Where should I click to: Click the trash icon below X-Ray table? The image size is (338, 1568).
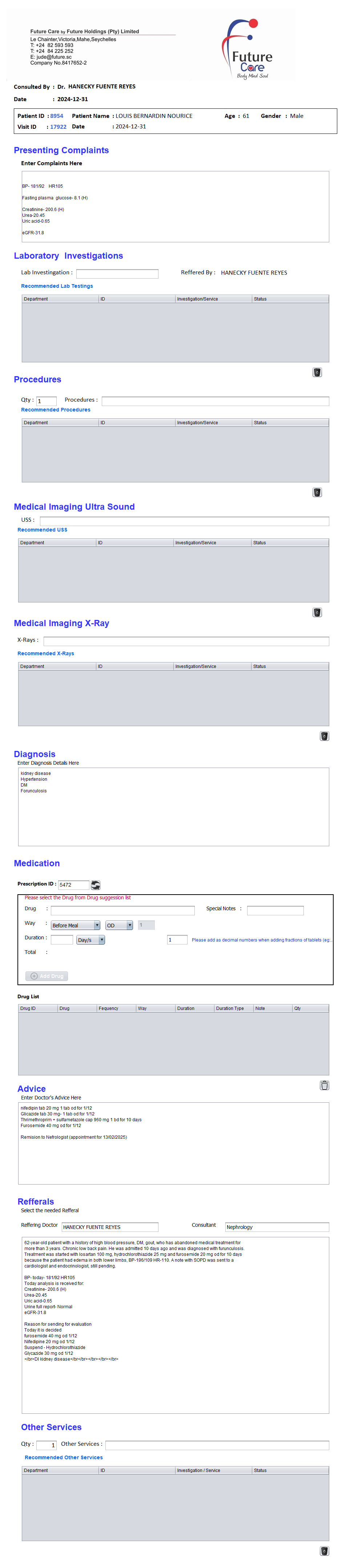pyautogui.click(x=324, y=735)
